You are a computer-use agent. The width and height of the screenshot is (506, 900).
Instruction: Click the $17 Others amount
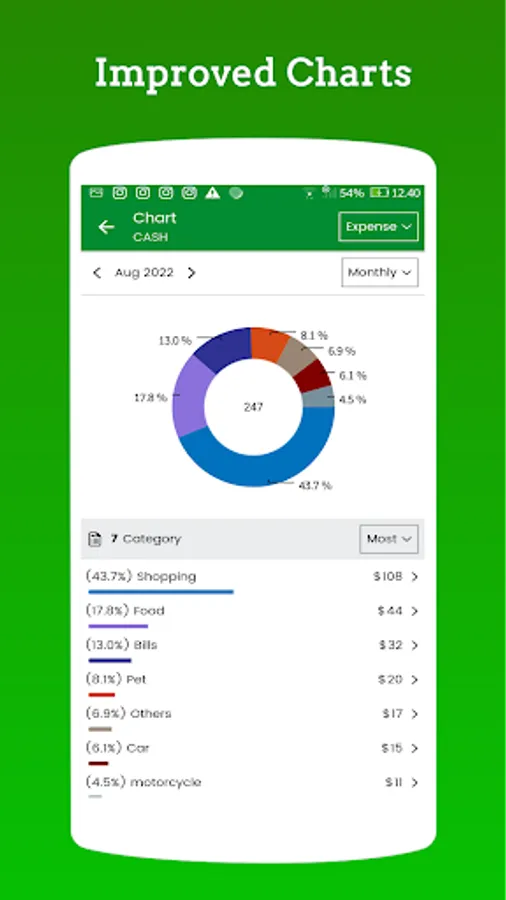tap(392, 713)
